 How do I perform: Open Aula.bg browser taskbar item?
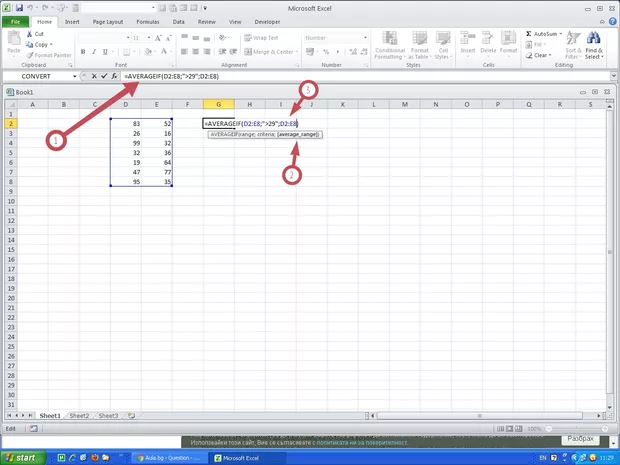click(x=169, y=458)
